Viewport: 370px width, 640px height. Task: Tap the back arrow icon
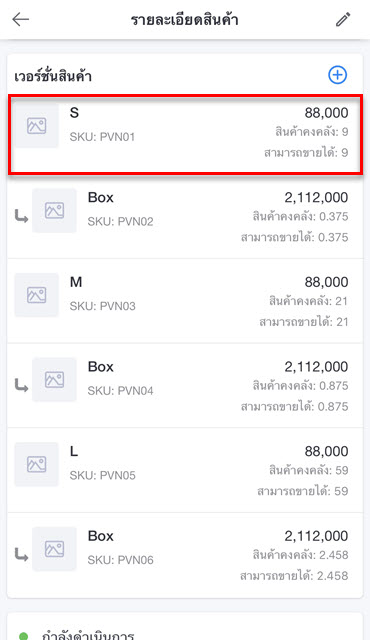[20, 19]
